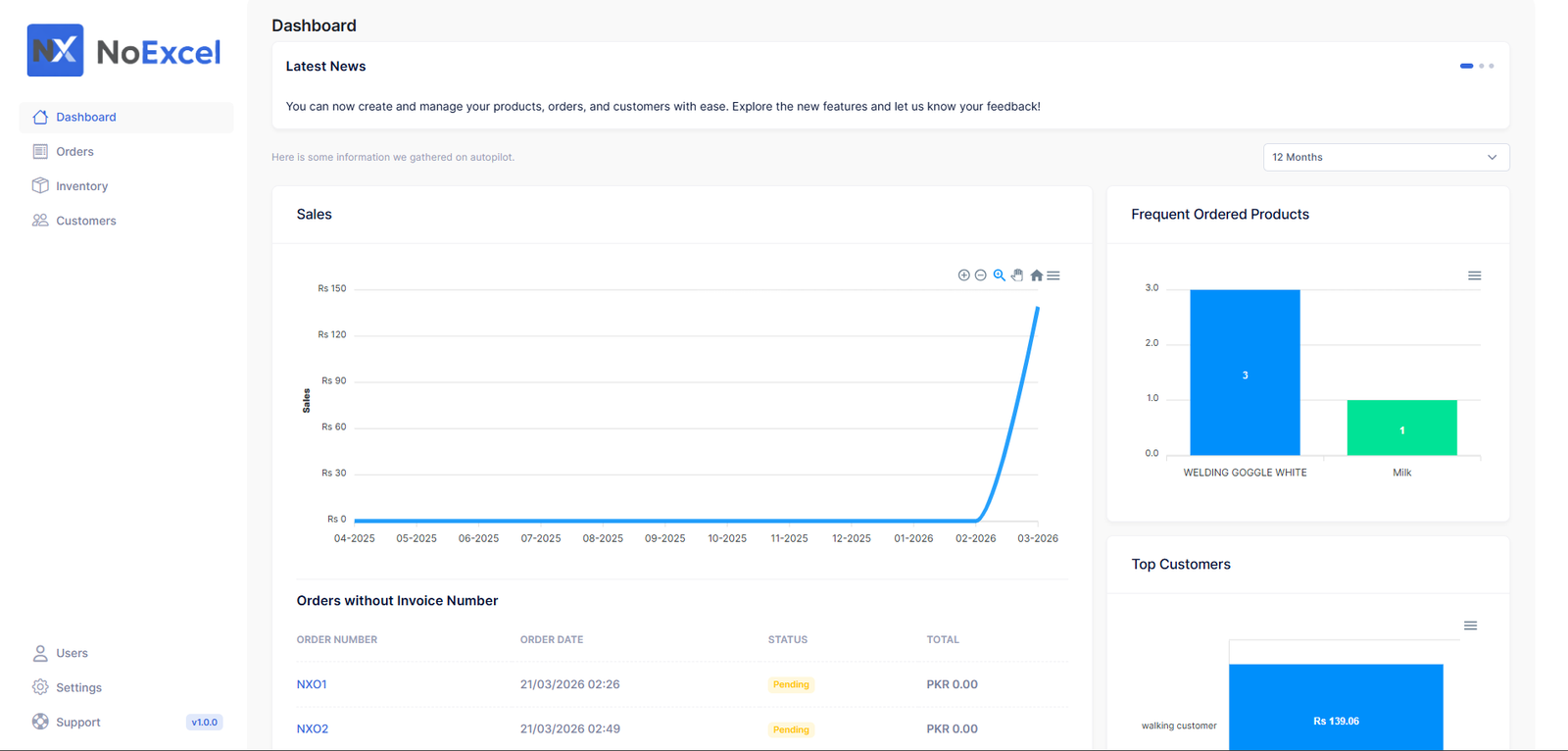Viewport: 1568px width, 751px height.
Task: Open Top Customers chart menu
Action: pyautogui.click(x=1471, y=626)
